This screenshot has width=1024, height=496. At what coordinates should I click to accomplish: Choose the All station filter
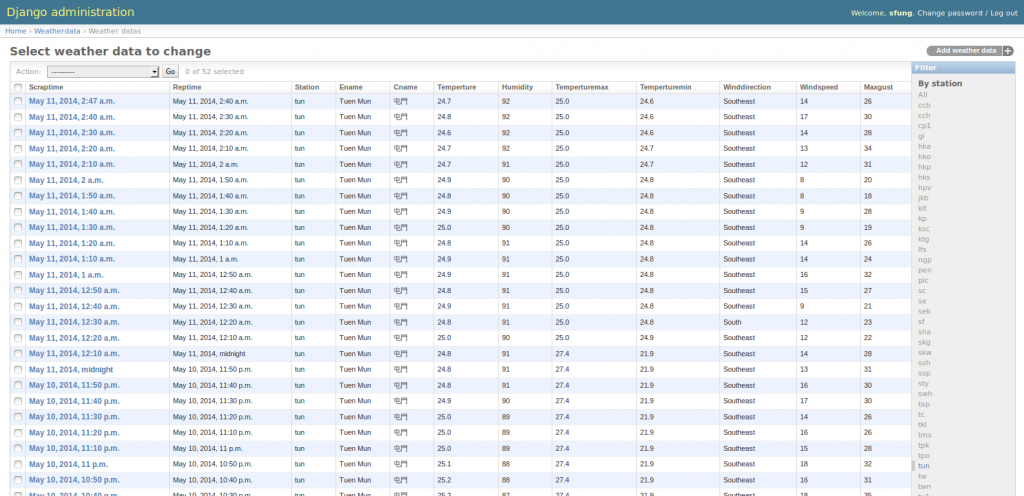point(922,94)
